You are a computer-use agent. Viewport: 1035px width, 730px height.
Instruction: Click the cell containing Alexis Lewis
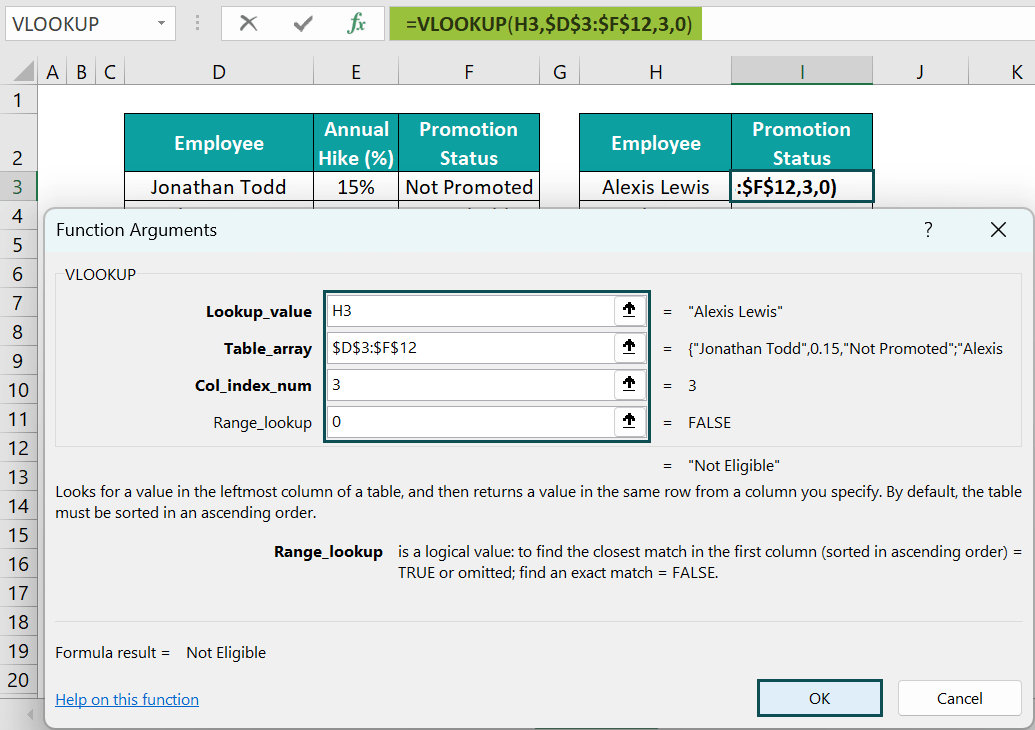point(655,186)
